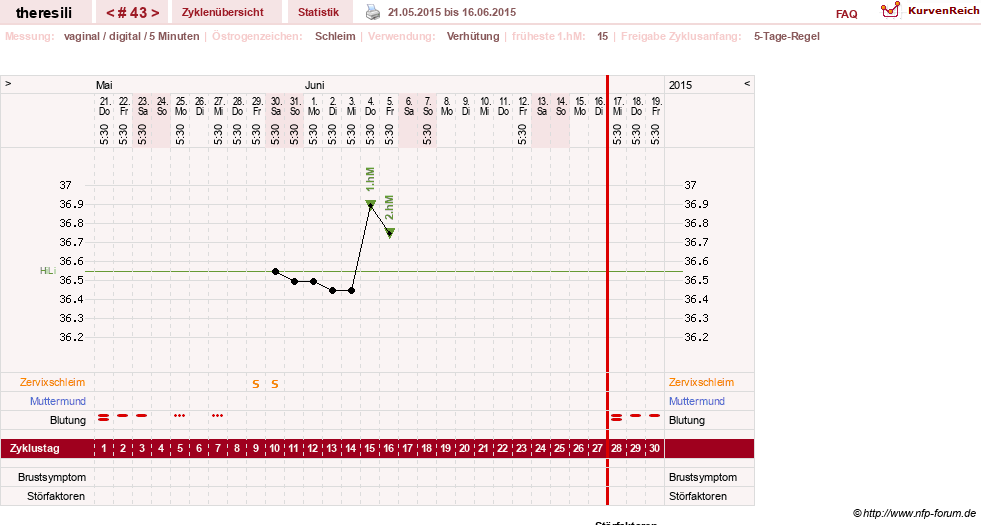Click the S mucus entry on 29. Fr
Screen dimensions: 981x525
coord(255,384)
